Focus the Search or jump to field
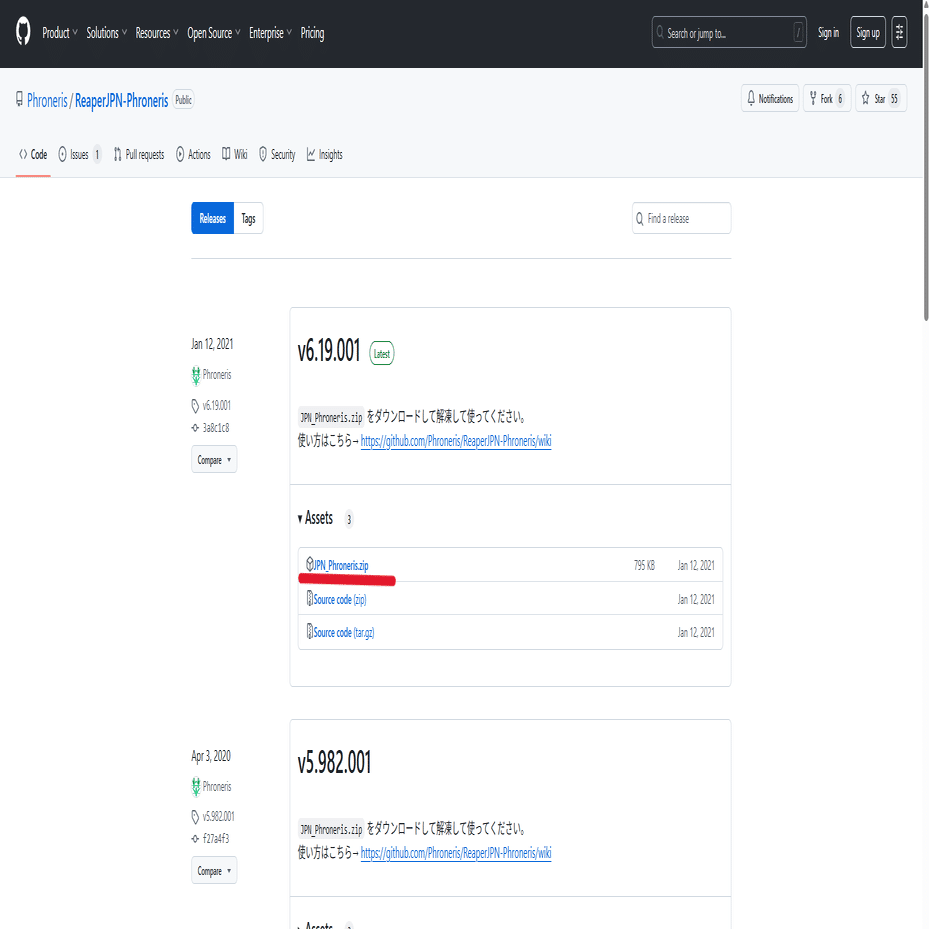This screenshot has width=929, height=929. point(729,33)
